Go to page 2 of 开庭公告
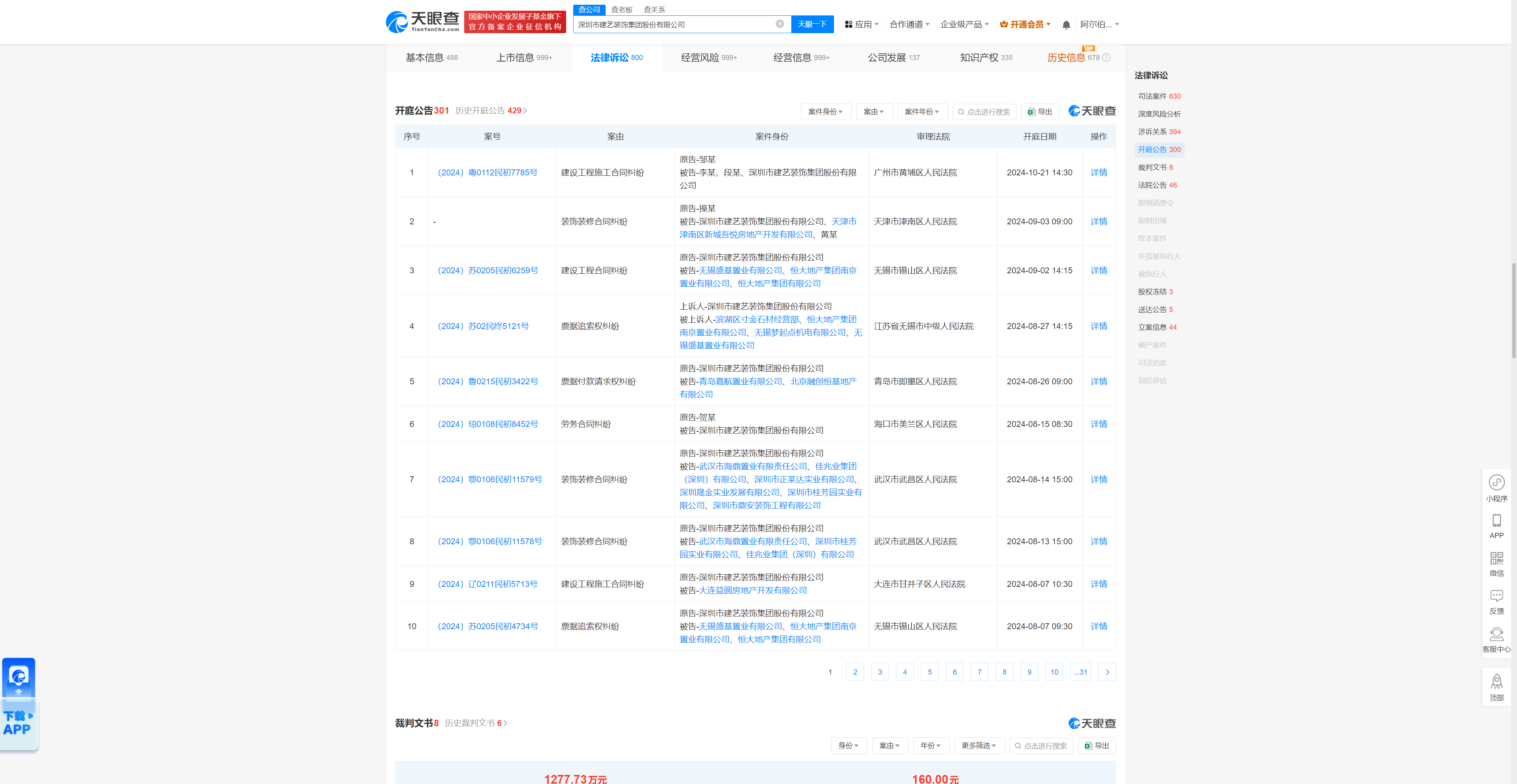 click(x=855, y=672)
